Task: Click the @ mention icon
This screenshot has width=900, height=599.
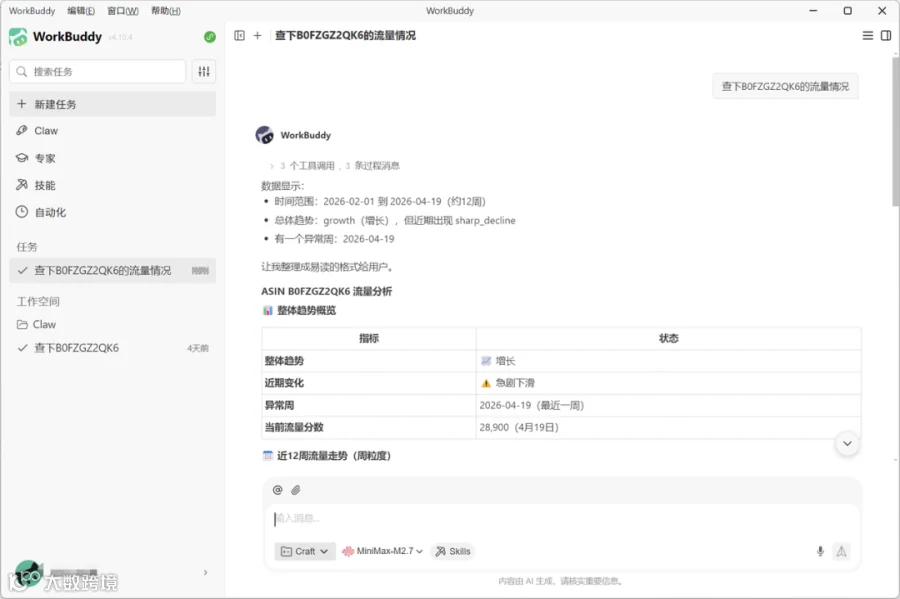Action: pyautogui.click(x=278, y=490)
